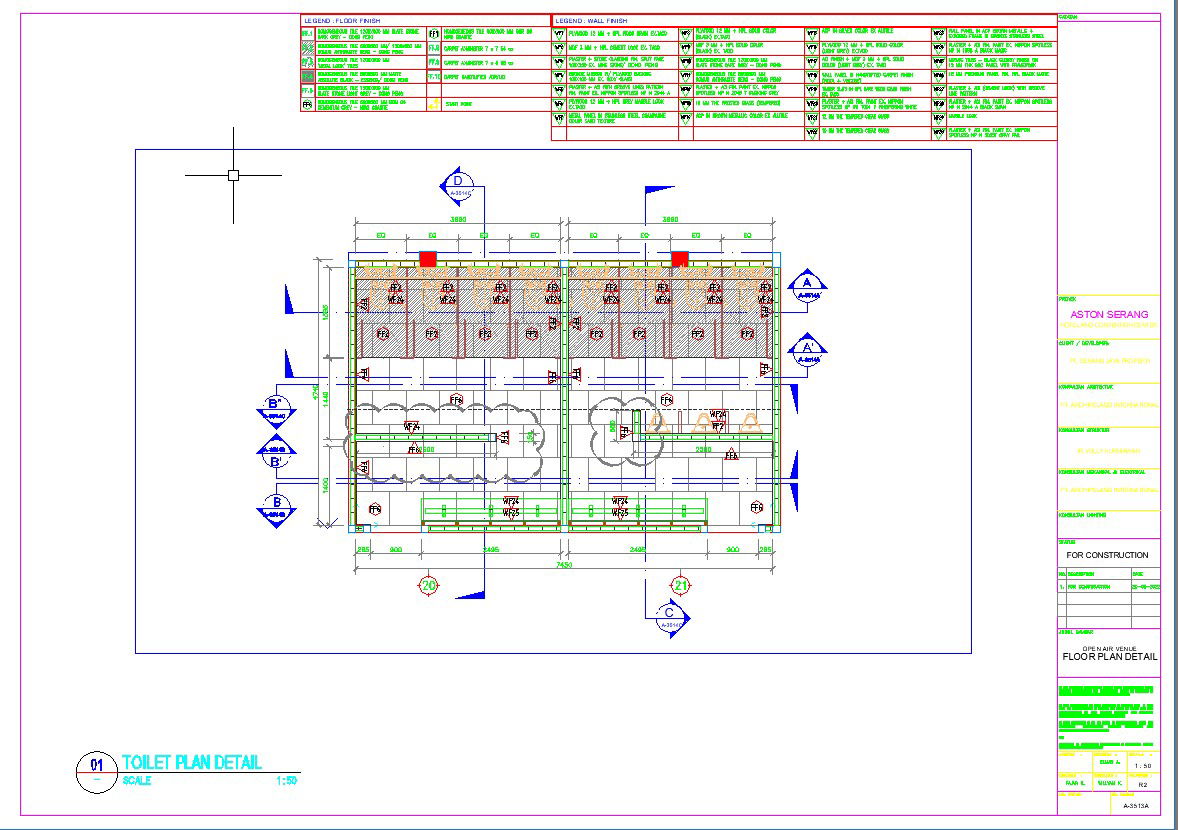Click the yellow start point symbol in legend

(434, 103)
